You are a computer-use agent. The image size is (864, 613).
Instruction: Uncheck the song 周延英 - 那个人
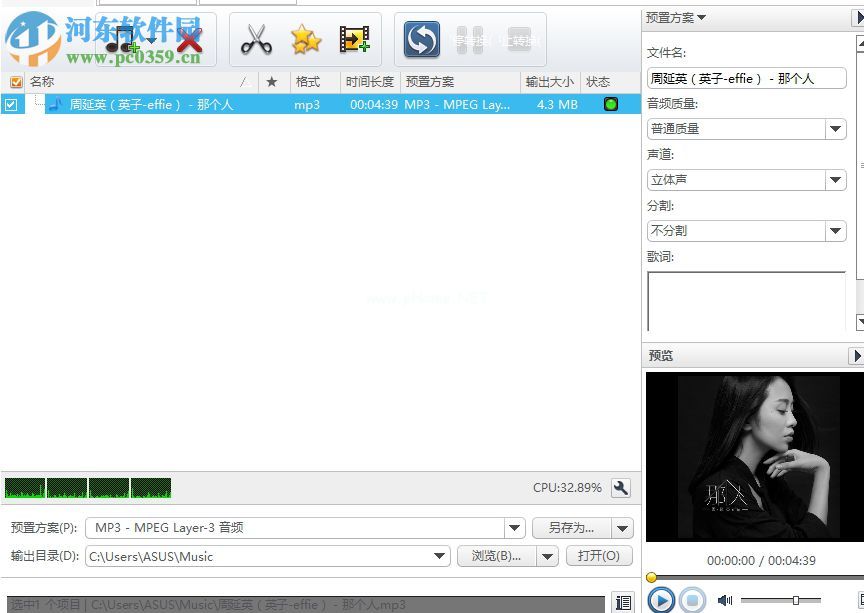(x=12, y=103)
